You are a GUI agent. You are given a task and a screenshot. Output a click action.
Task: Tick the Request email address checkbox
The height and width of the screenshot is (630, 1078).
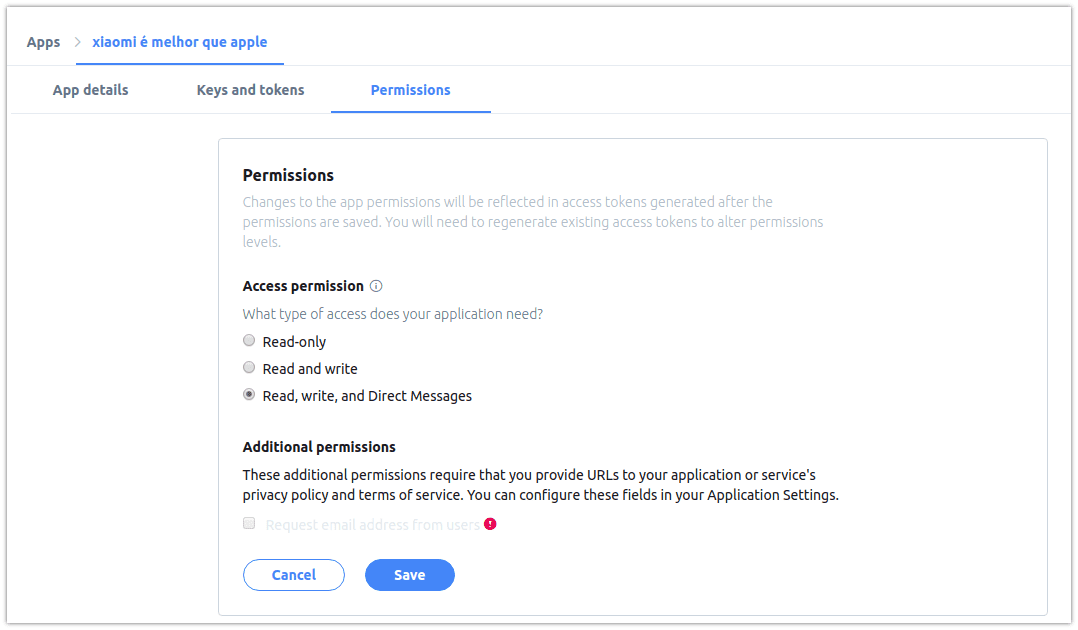(249, 524)
